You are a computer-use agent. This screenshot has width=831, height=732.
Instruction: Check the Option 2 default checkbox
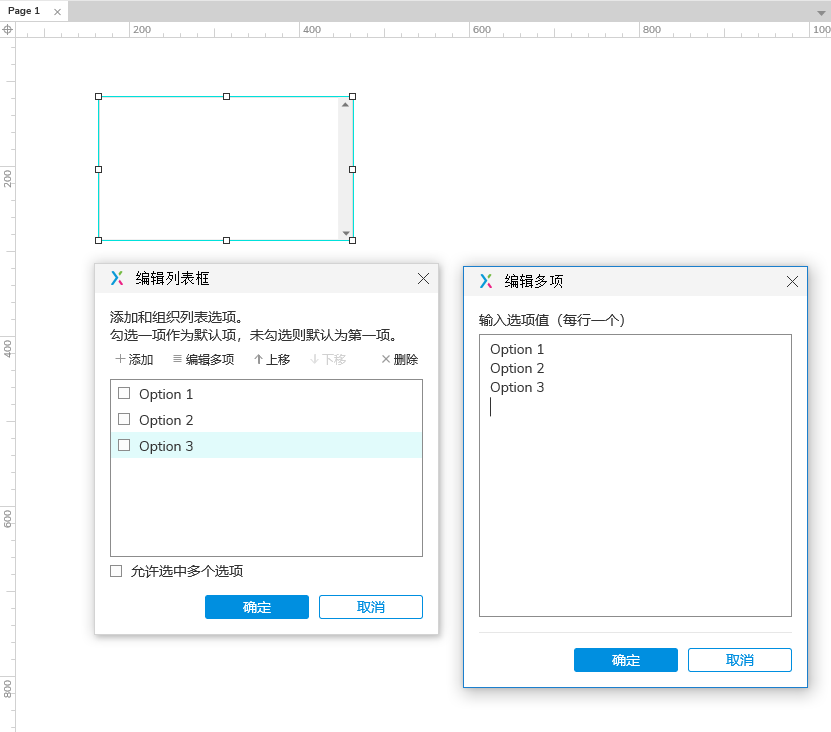pos(124,419)
